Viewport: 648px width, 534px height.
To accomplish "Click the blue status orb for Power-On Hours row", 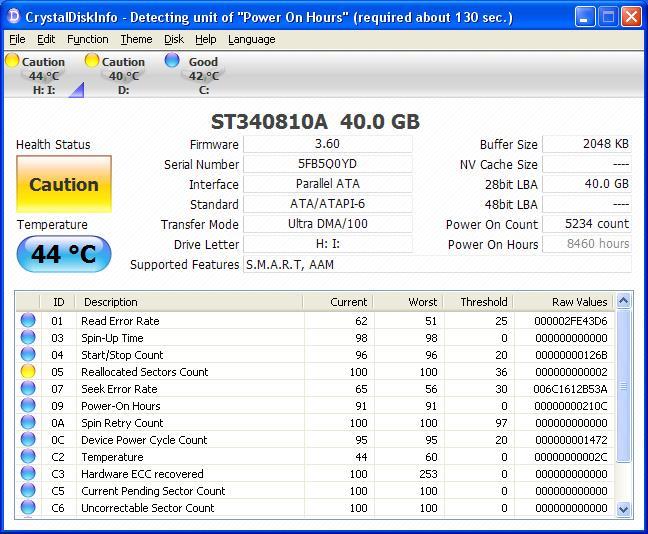I will 28,405.
